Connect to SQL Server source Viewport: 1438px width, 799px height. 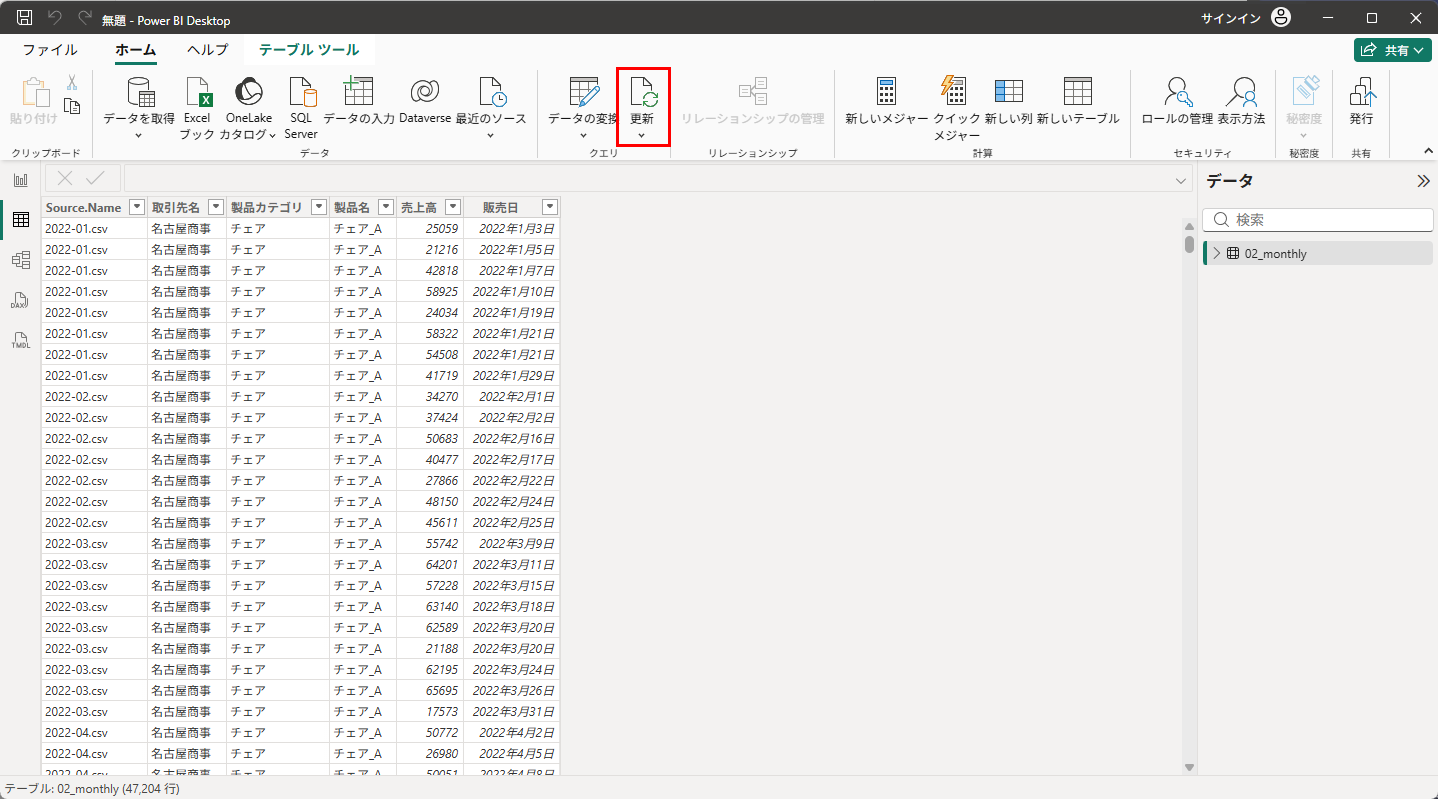tap(301, 108)
